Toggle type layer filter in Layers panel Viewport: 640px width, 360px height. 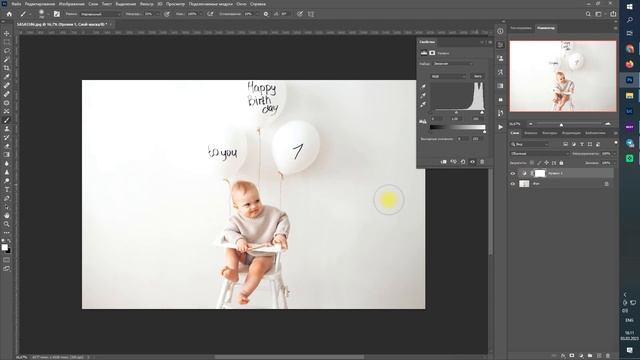pos(582,144)
